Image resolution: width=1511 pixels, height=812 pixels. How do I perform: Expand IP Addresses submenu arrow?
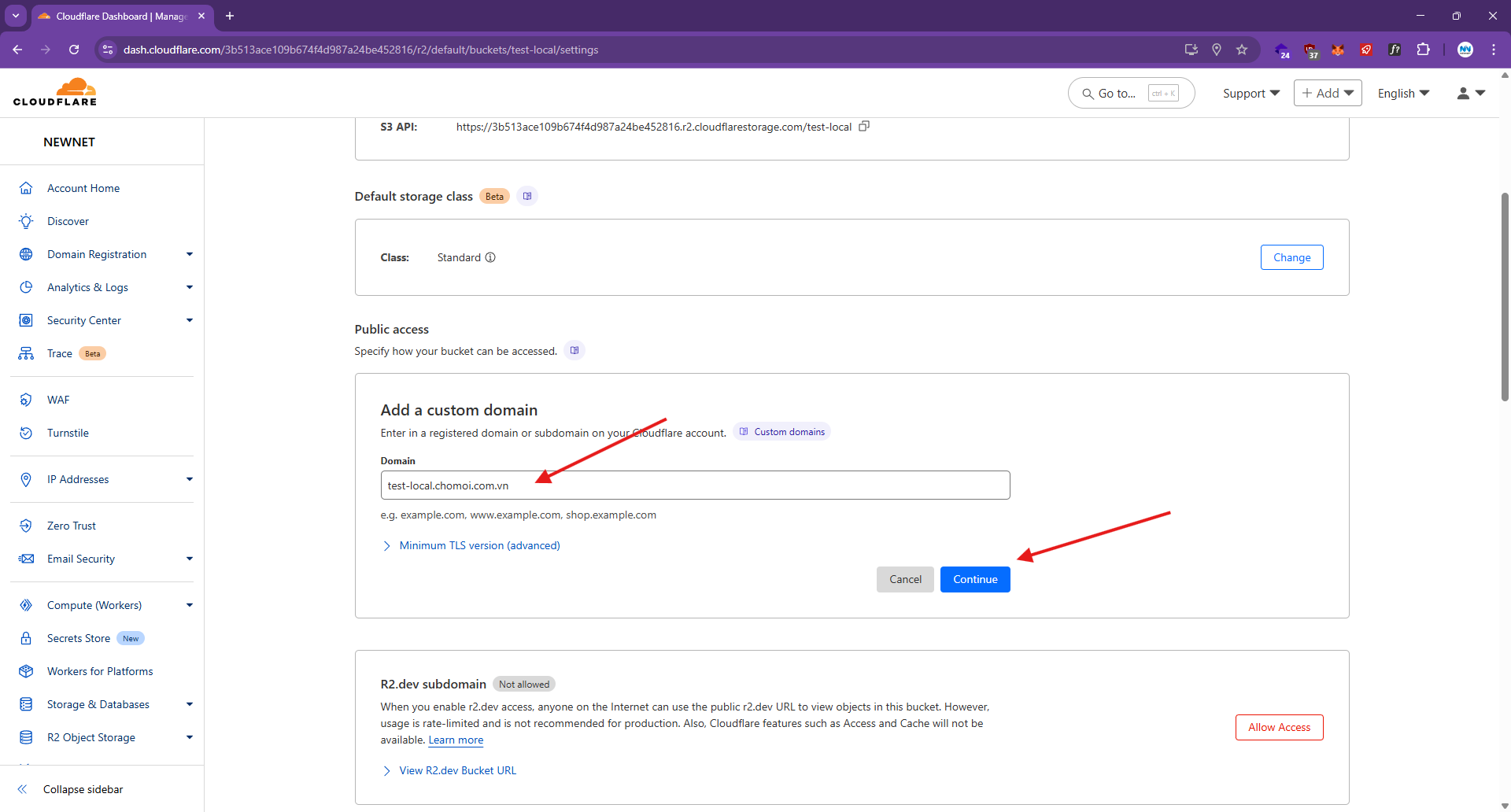point(190,479)
